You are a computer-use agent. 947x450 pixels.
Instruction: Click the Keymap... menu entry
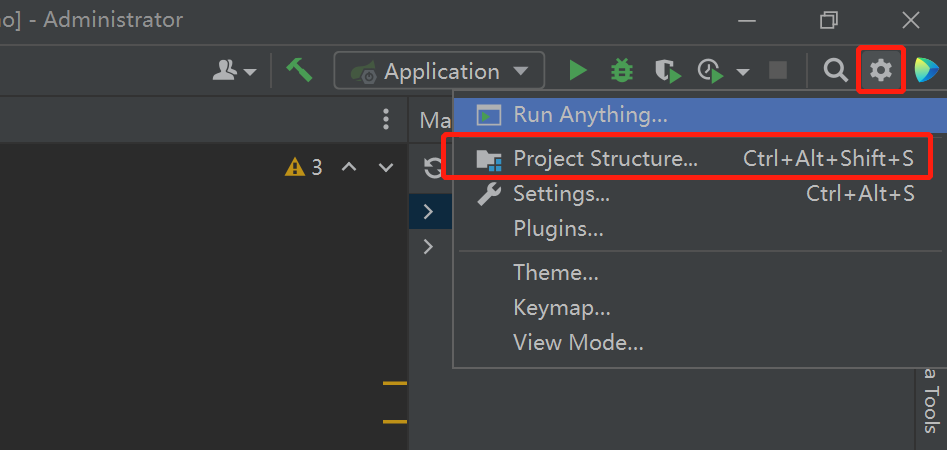[x=561, y=308]
